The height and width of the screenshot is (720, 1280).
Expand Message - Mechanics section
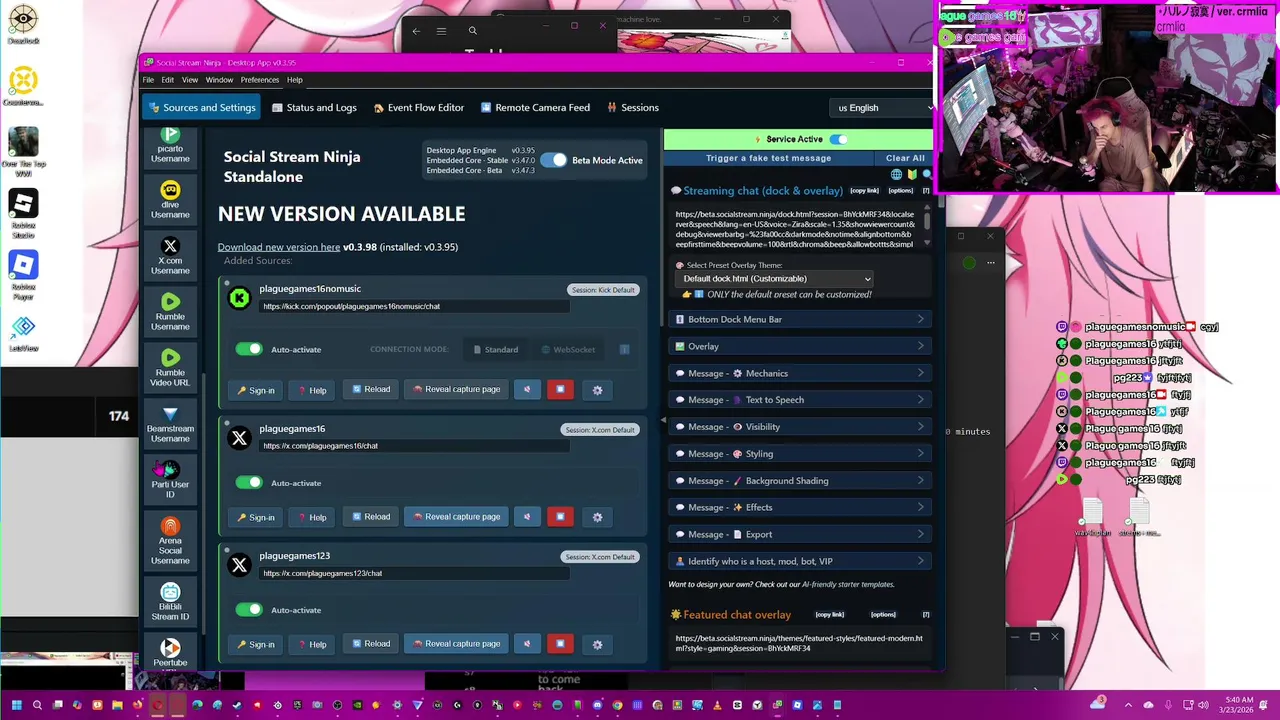coord(800,373)
